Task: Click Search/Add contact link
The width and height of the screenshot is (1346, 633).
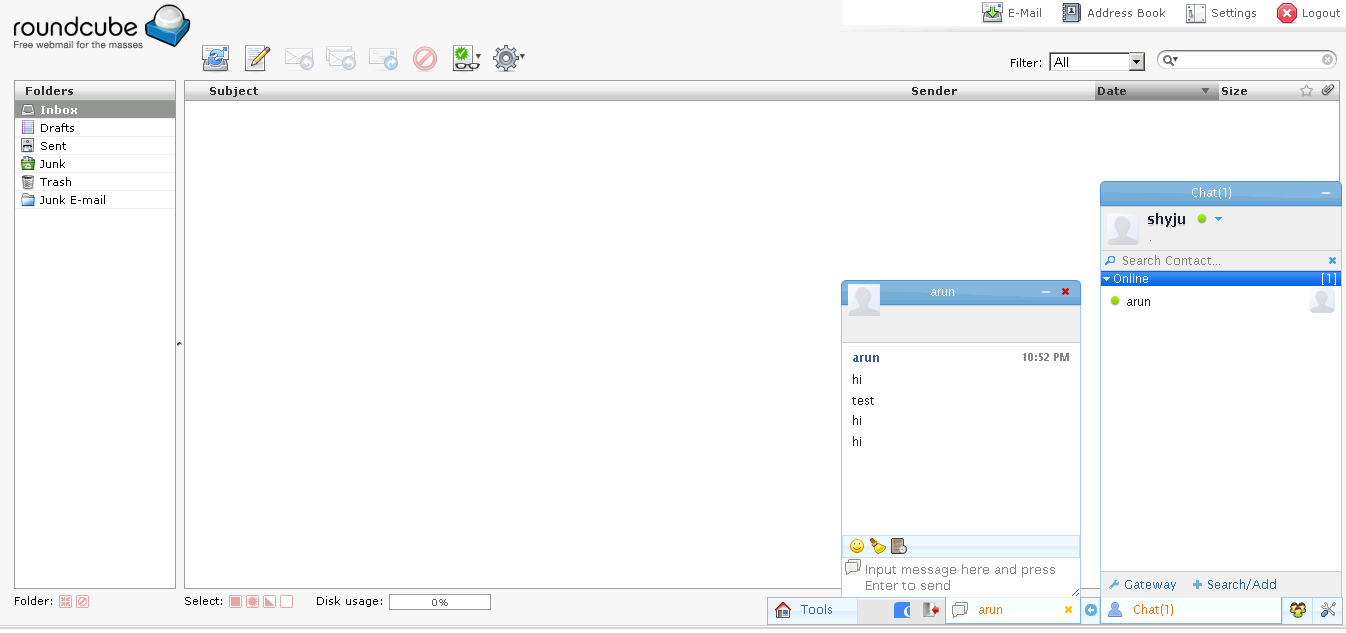Action: [1234, 585]
